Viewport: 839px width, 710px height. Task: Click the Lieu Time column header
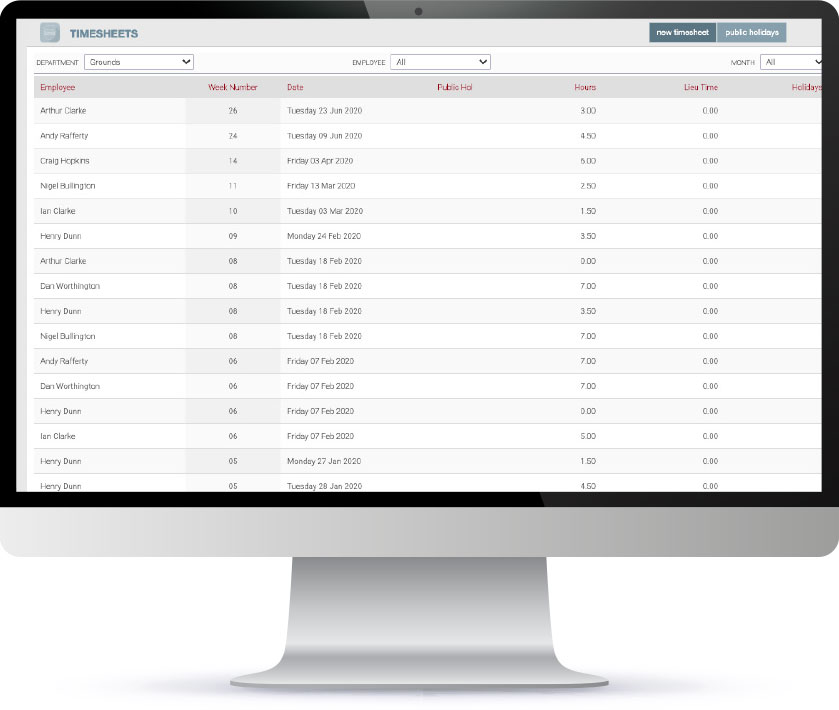(700, 87)
